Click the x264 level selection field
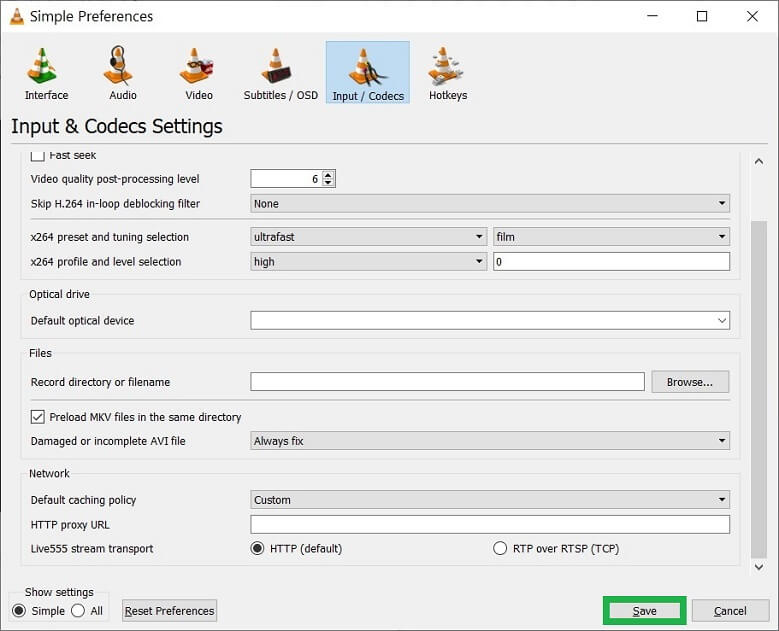779x631 pixels. [611, 262]
